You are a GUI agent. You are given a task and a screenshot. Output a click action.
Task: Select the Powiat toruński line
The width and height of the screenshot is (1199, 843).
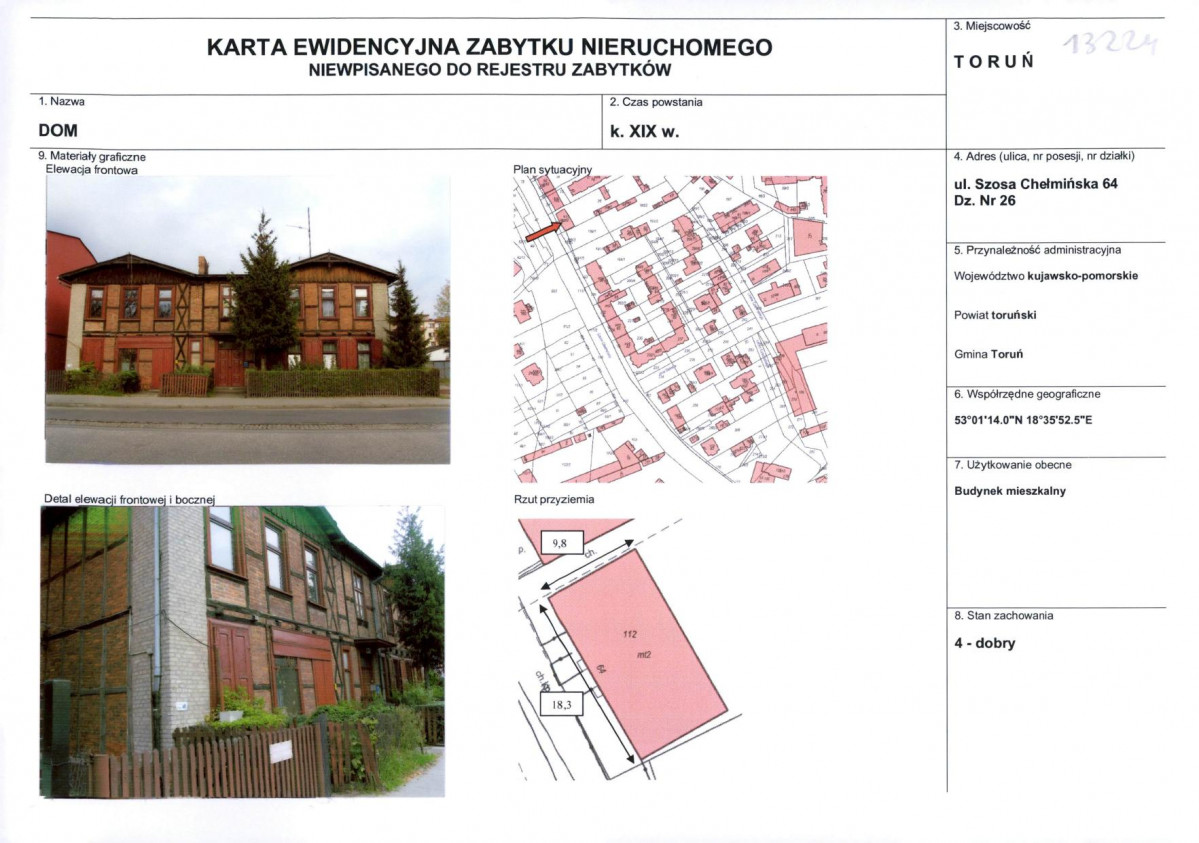[995, 315]
